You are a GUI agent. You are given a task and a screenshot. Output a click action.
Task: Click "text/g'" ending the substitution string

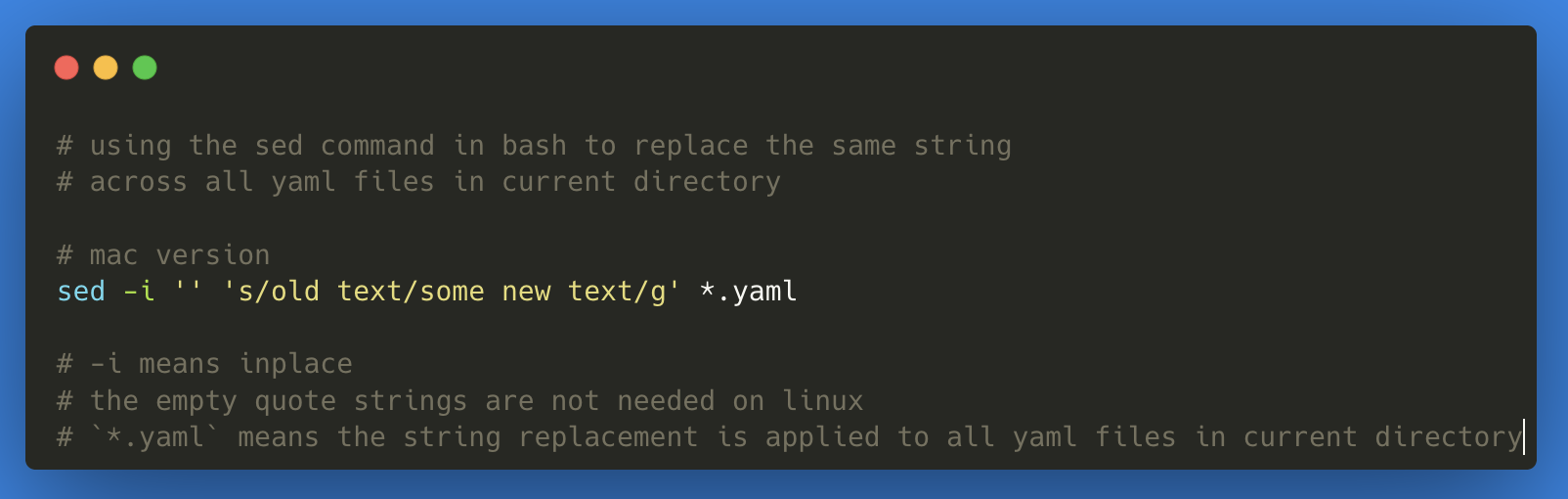point(624,292)
